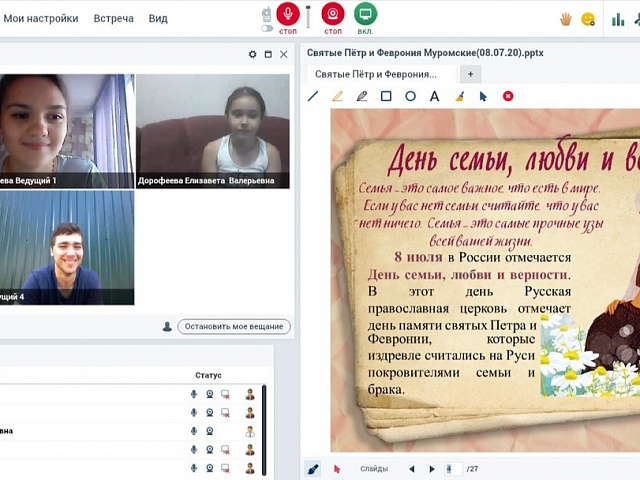Open the polls bar chart icon
Viewport: 640px width, 480px height.
click(618, 19)
